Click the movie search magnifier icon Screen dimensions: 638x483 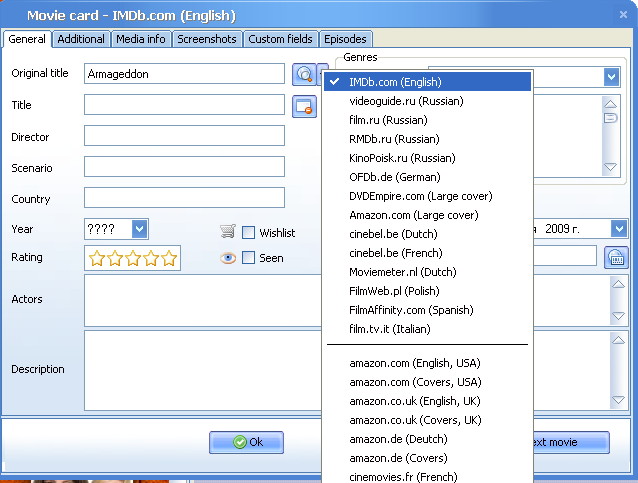304,74
